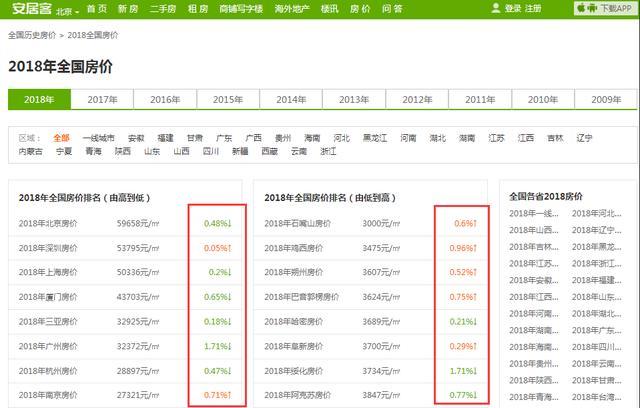Select 全部 in the region filter
Screen dimensions: 640x408
tap(62, 138)
